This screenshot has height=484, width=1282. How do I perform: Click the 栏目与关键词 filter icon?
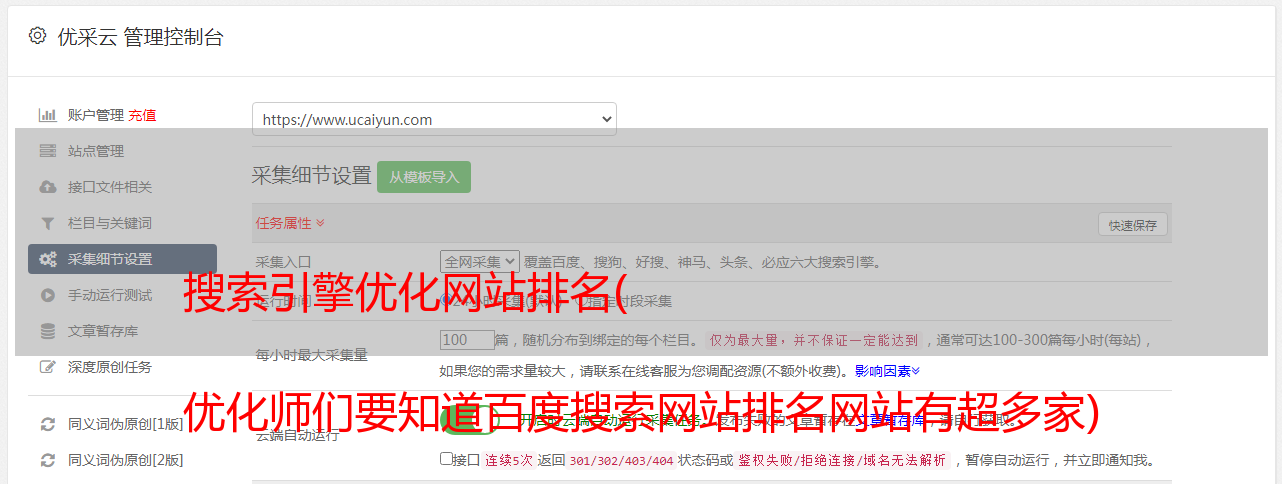pyautogui.click(x=47, y=223)
